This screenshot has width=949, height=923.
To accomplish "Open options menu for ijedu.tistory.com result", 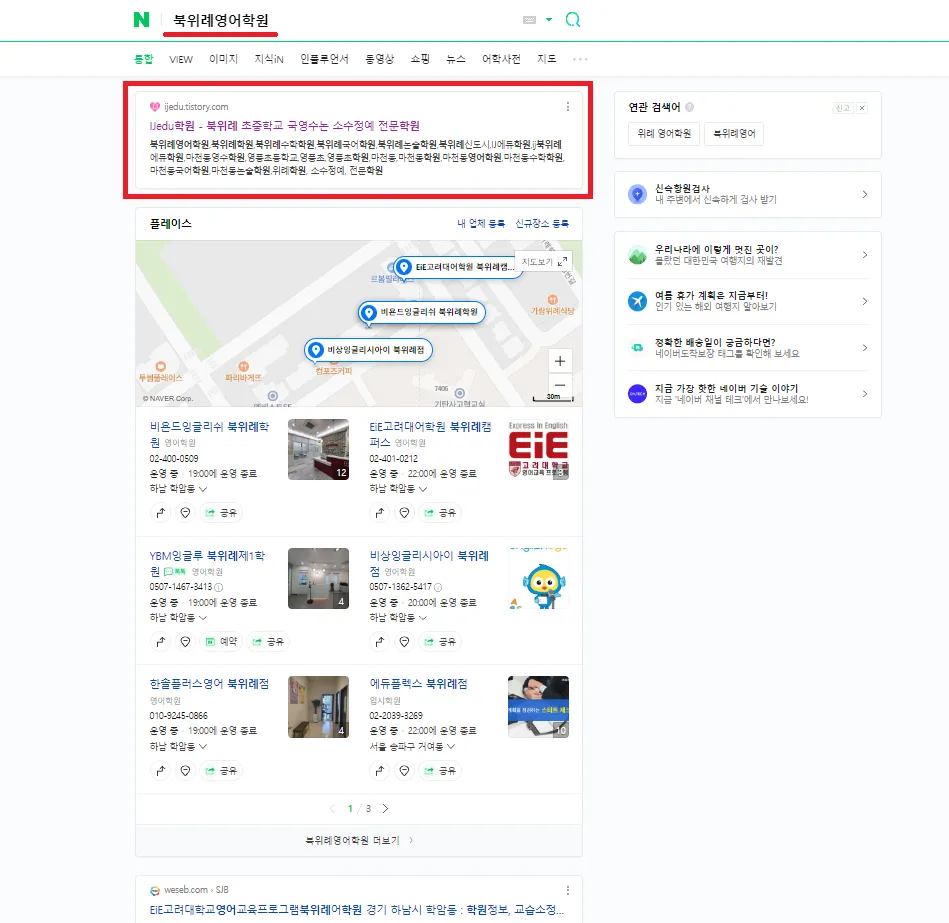I will (x=568, y=107).
